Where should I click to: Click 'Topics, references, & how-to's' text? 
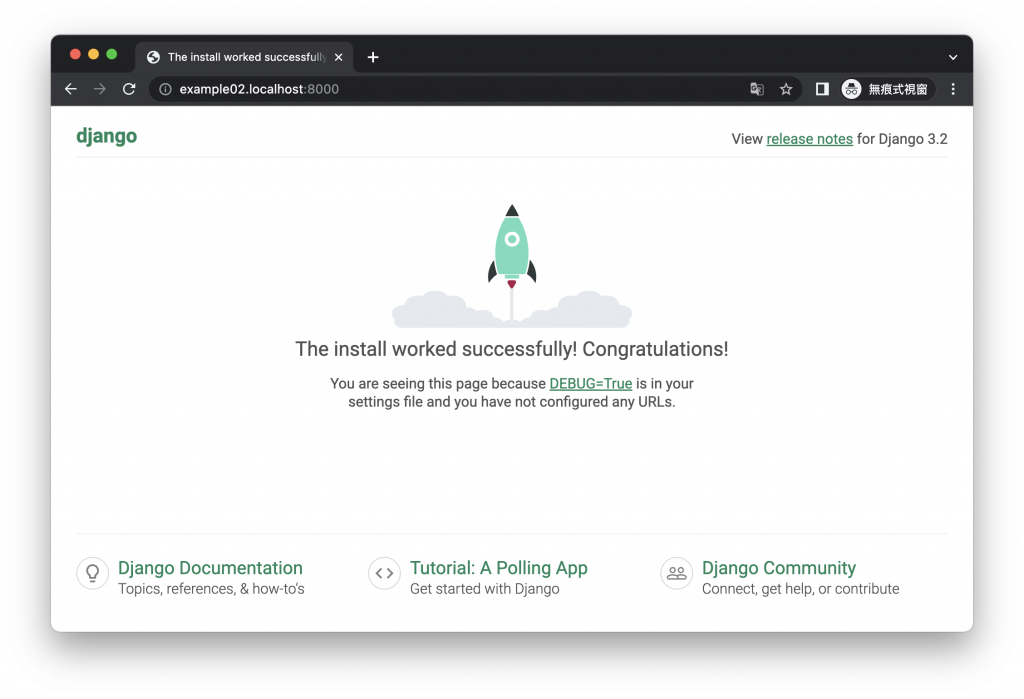pos(211,589)
